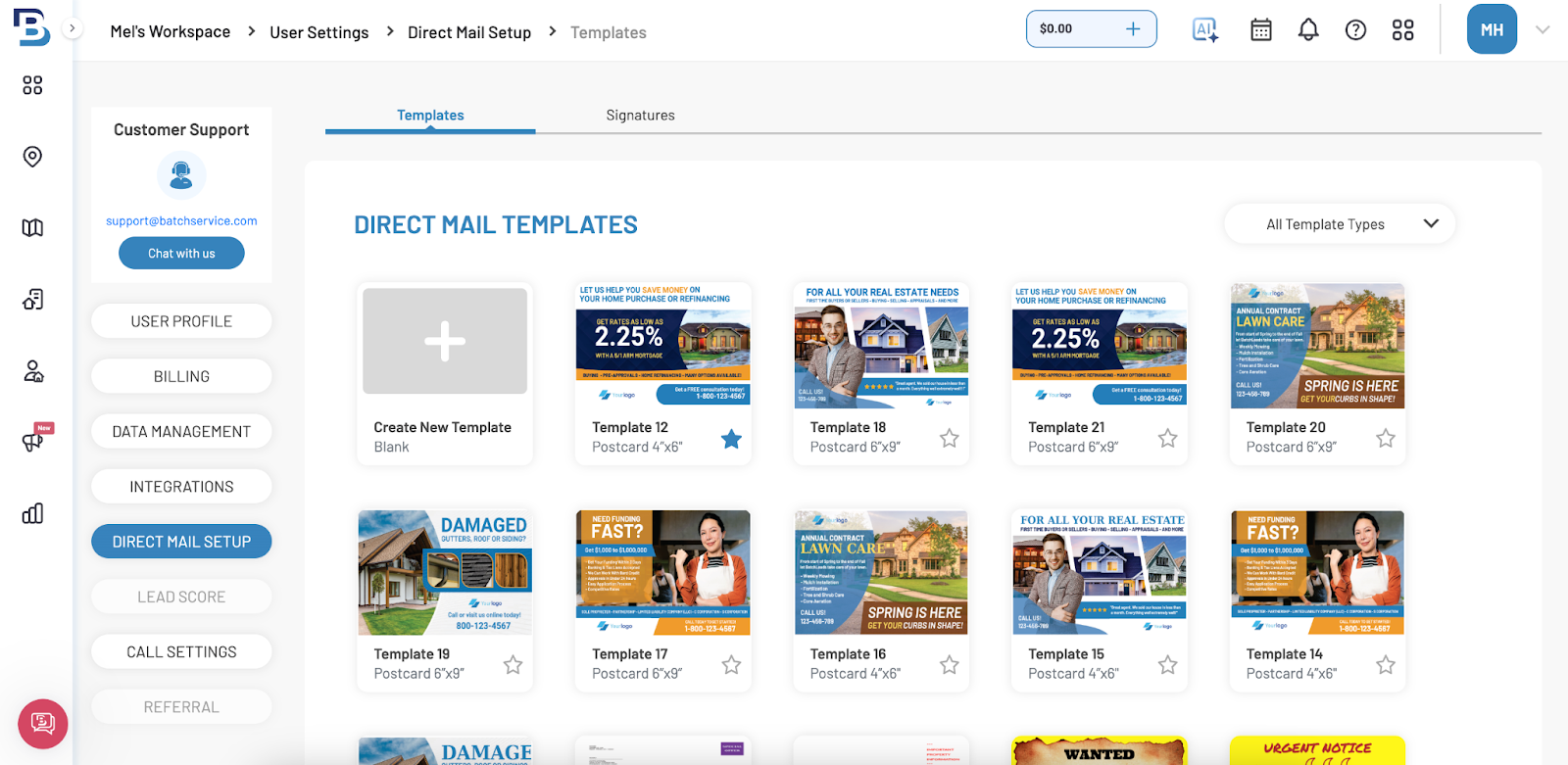Image resolution: width=1568 pixels, height=765 pixels.
Task: Open the notifications bell
Action: tap(1308, 29)
